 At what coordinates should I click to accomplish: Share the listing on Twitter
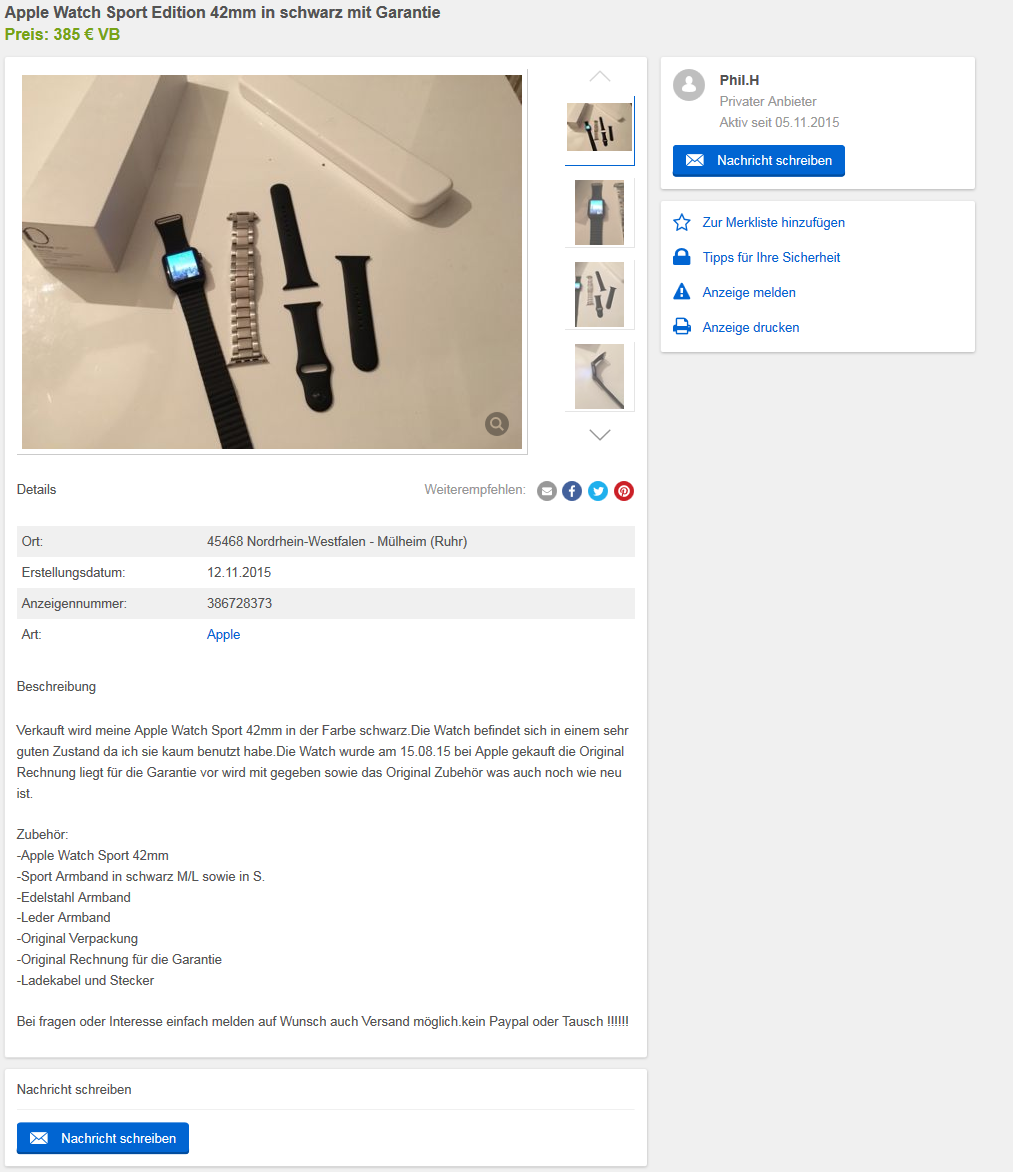(x=598, y=491)
